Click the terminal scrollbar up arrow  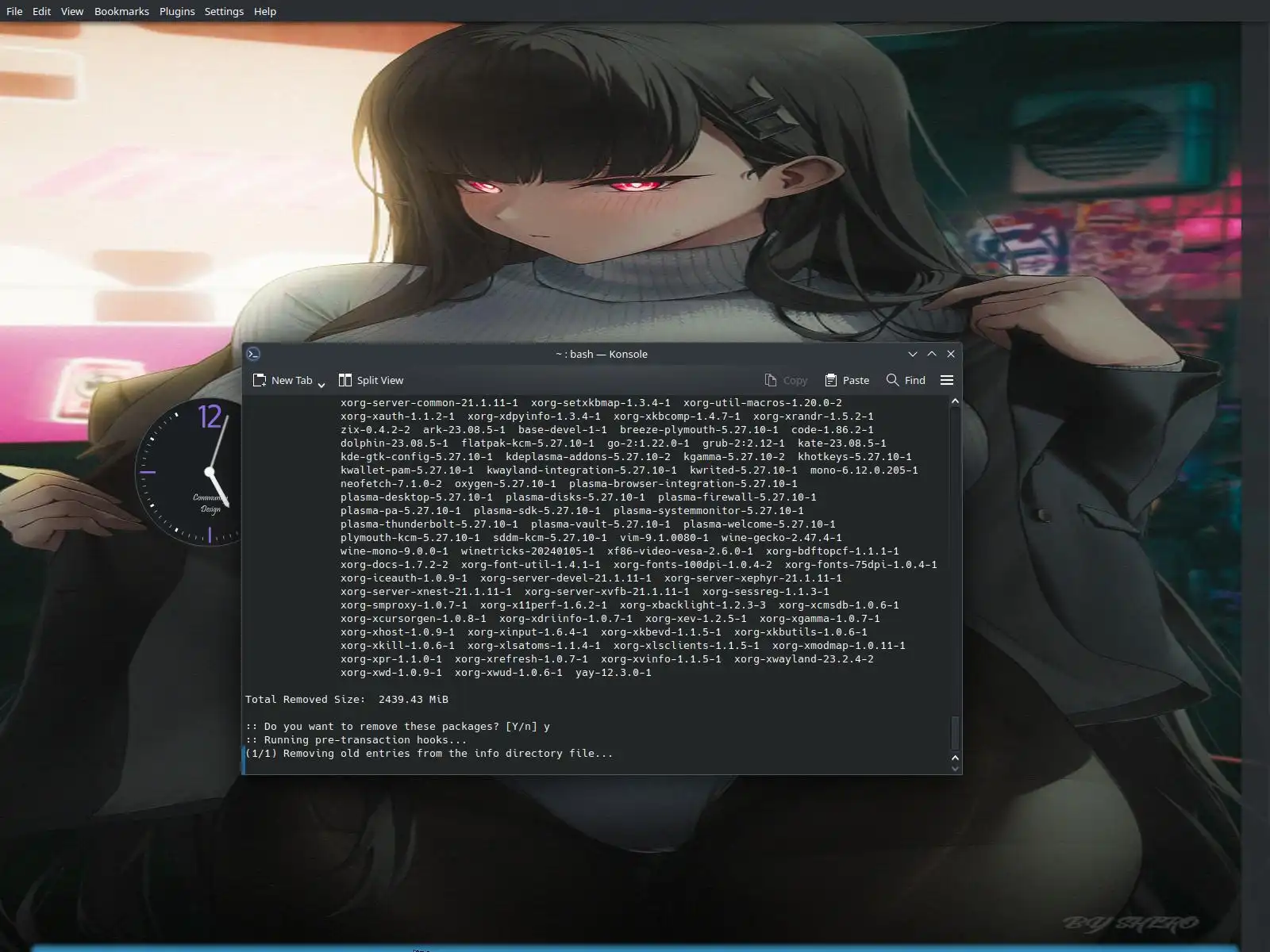[x=955, y=401]
